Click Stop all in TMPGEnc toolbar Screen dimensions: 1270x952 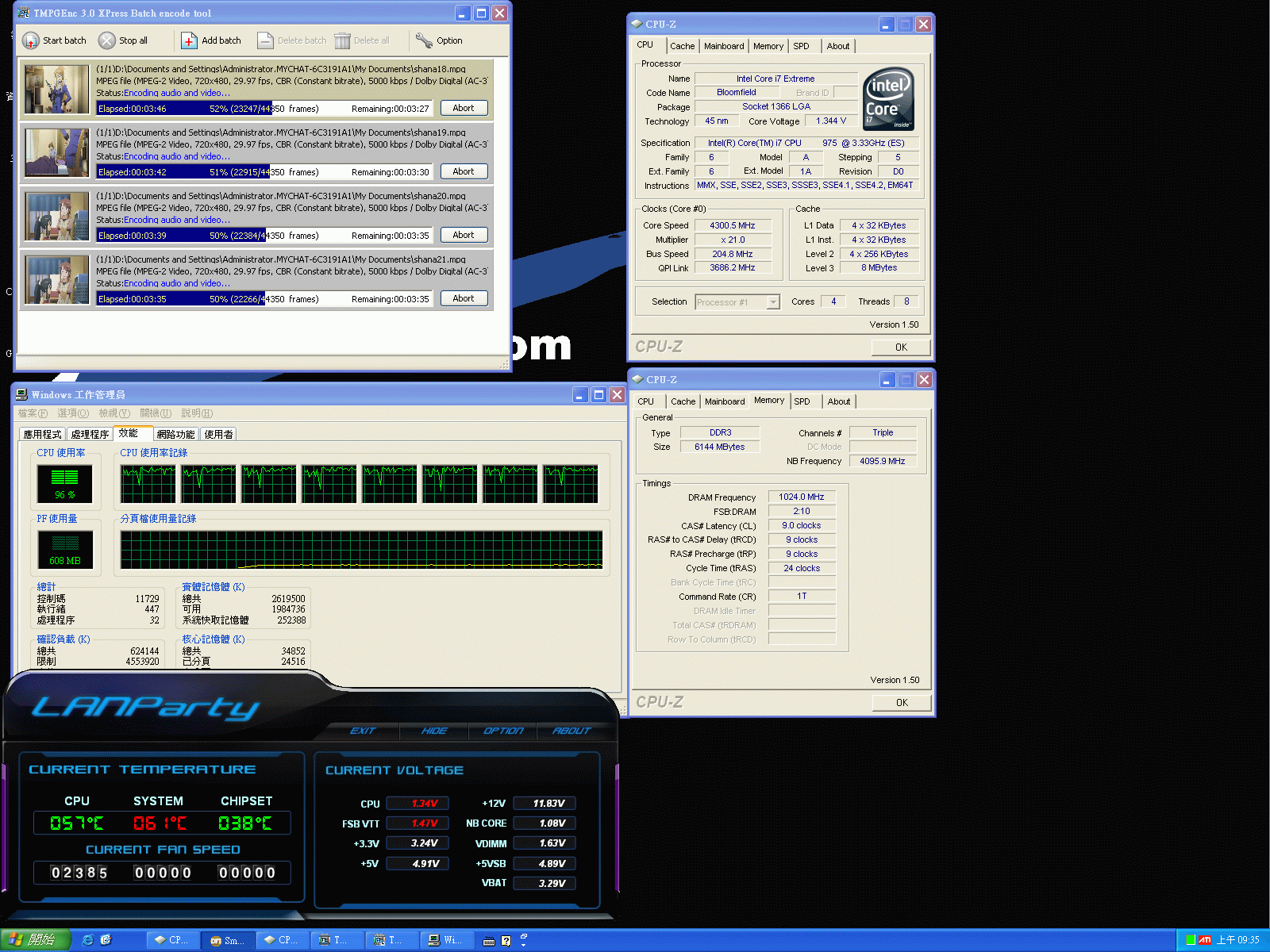[123, 40]
